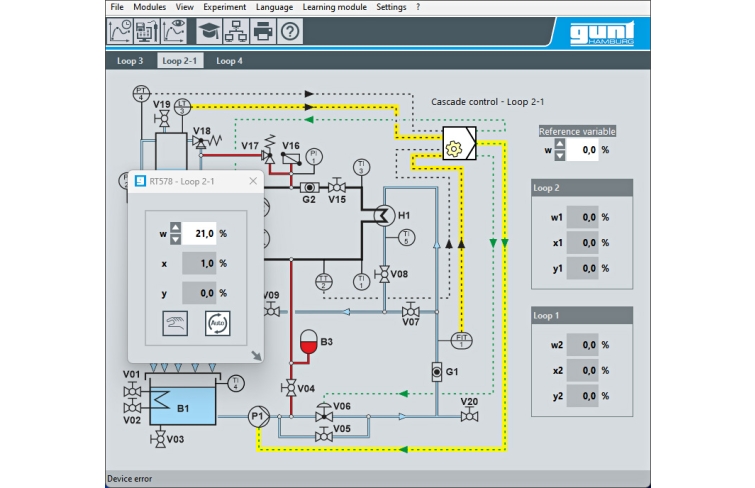The height and width of the screenshot is (488, 755).
Task: Switch to the Loop 4 tab
Action: [230, 61]
